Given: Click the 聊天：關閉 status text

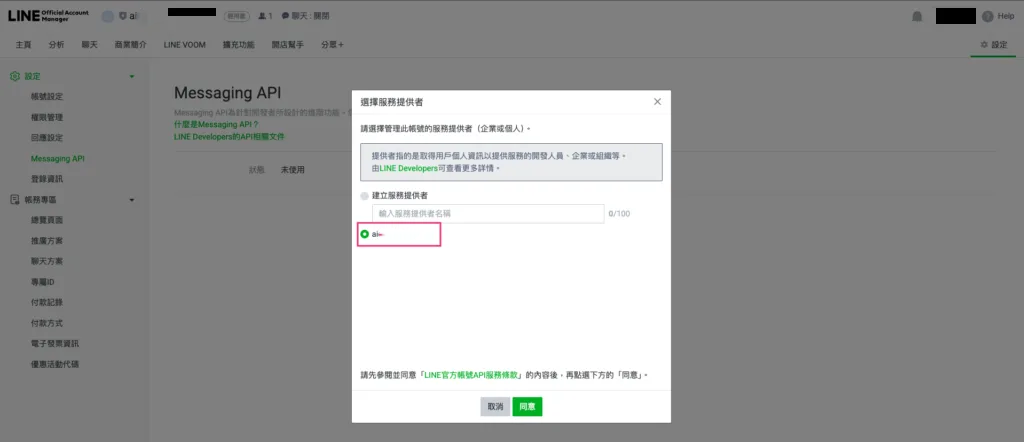Looking at the screenshot, I should click(x=310, y=16).
